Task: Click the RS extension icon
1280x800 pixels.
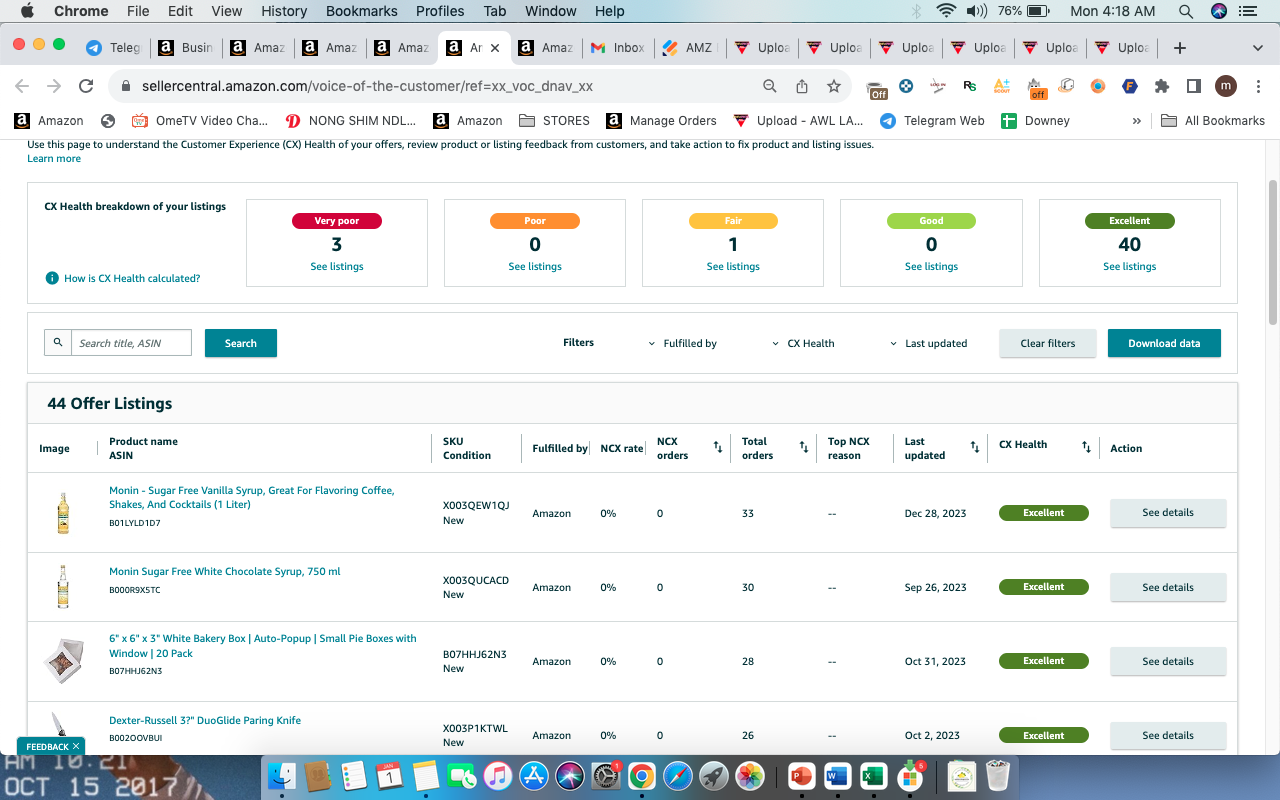Action: tap(970, 86)
